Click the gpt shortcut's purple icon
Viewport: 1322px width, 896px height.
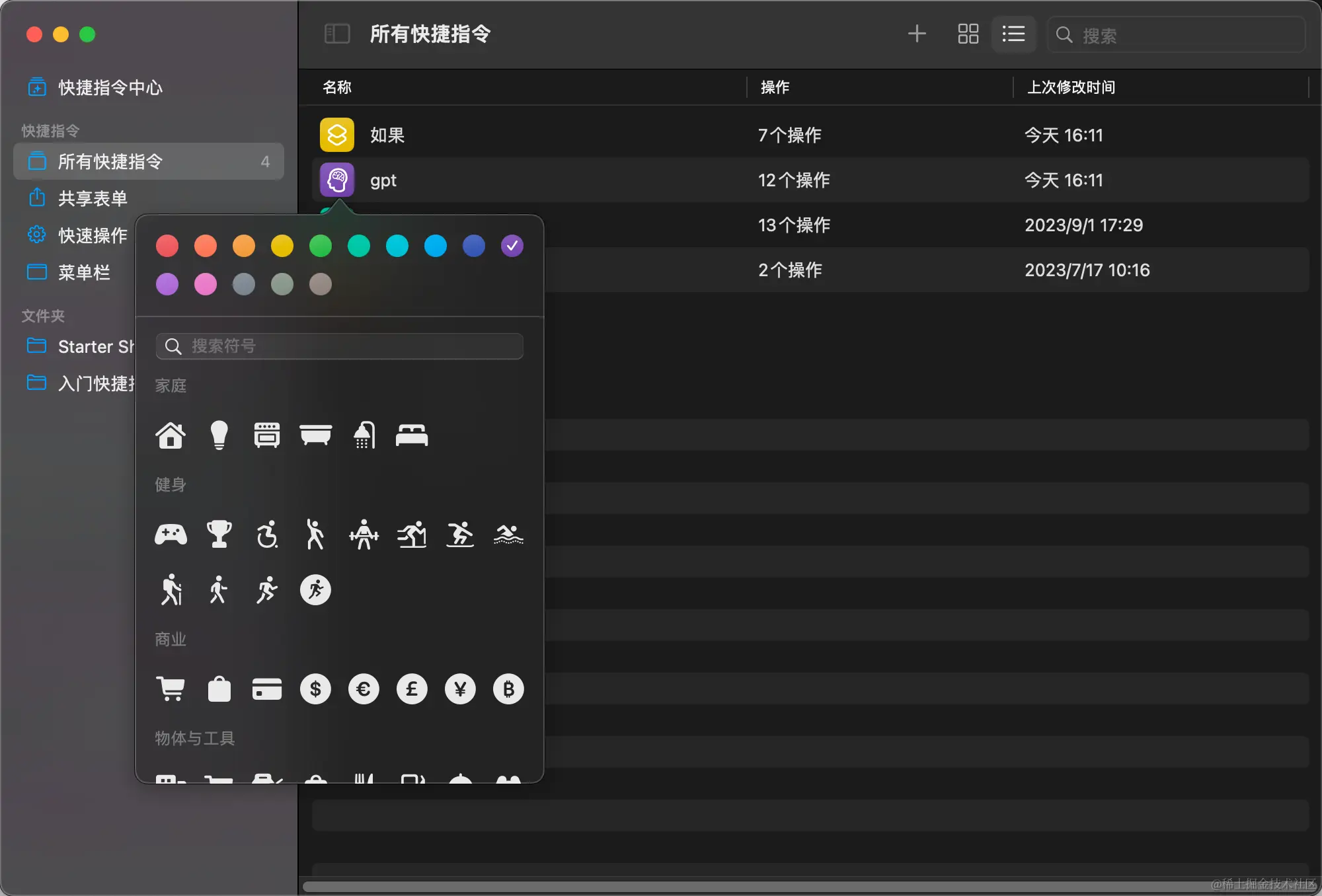click(337, 180)
